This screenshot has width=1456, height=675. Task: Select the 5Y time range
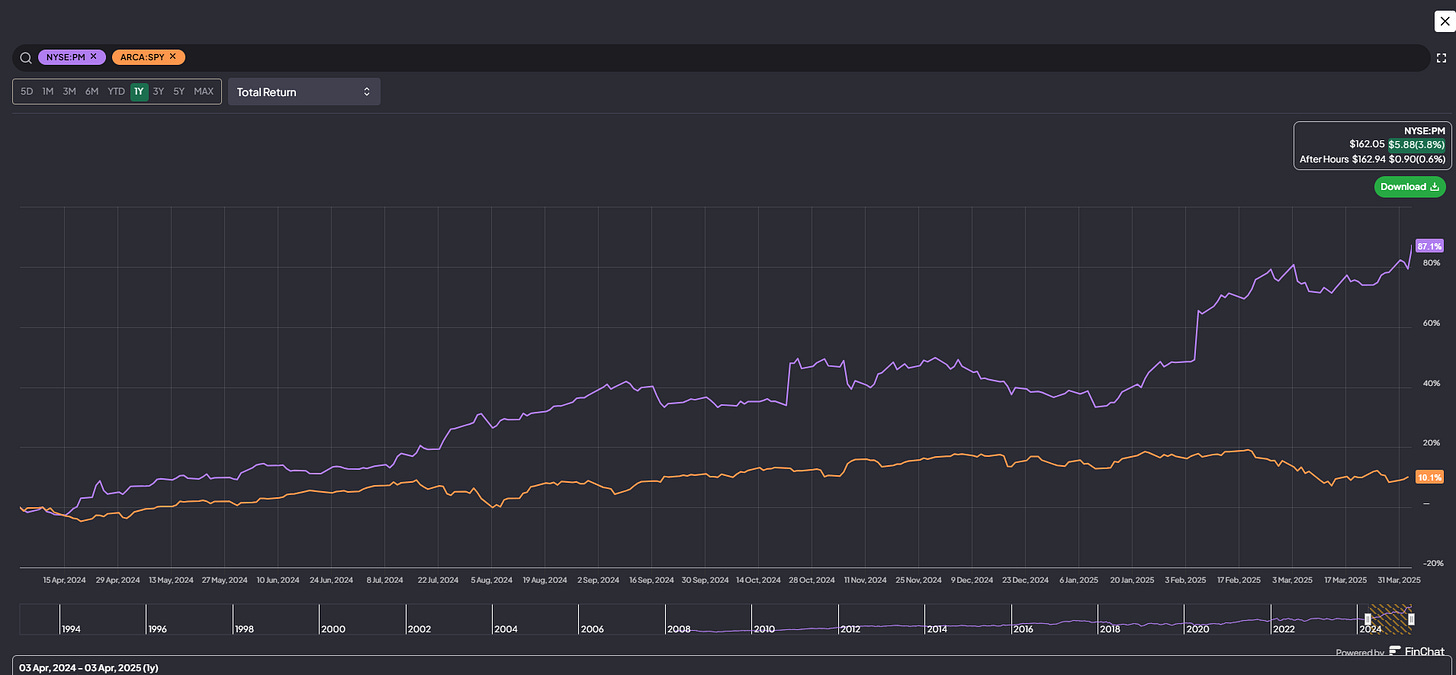179,92
